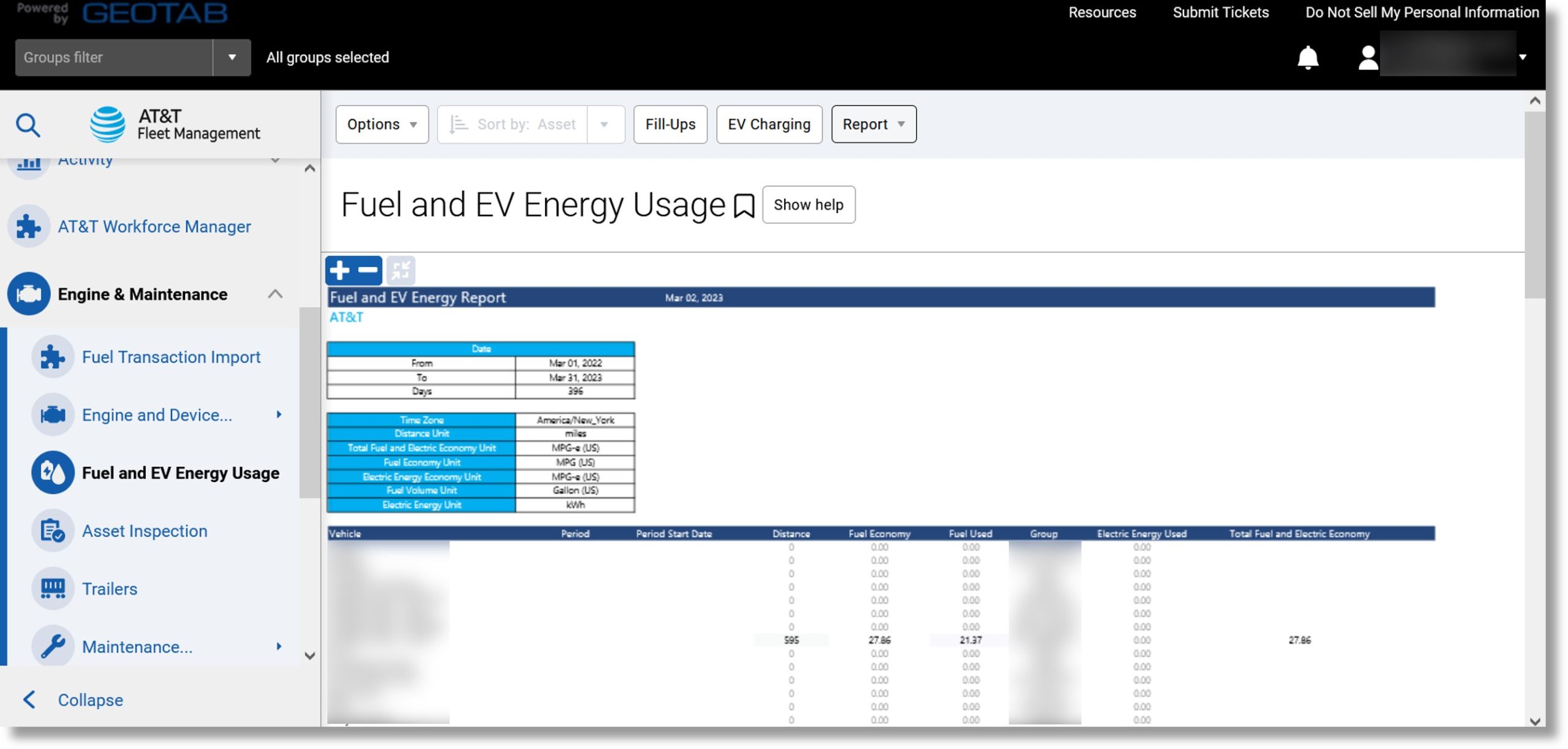Click the Fuel Economy column header
The height and width of the screenshot is (749, 1568).
[879, 533]
